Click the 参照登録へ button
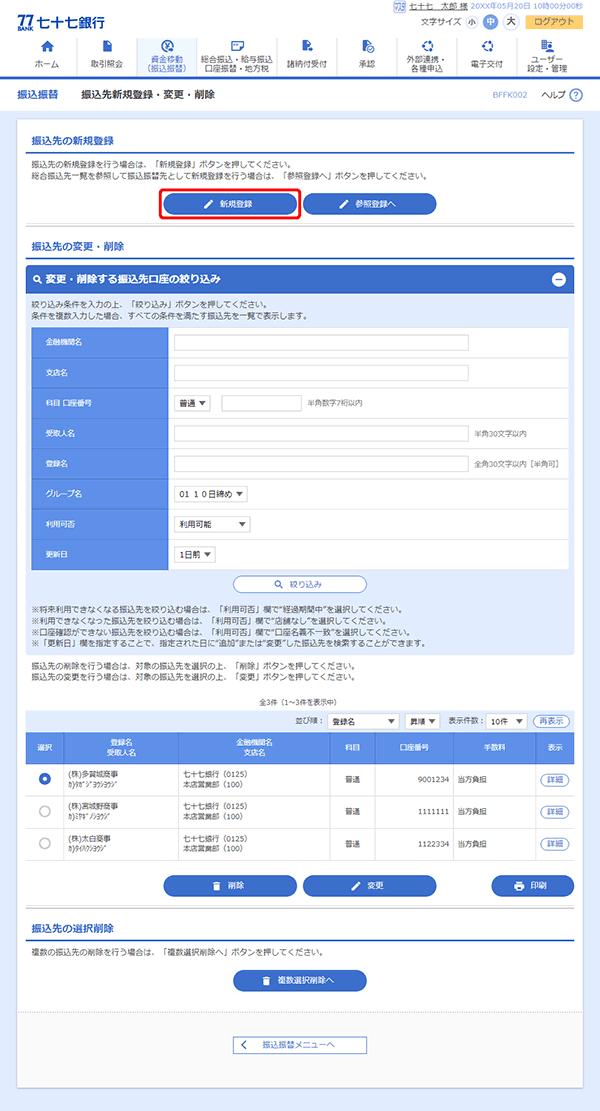 tap(370, 204)
